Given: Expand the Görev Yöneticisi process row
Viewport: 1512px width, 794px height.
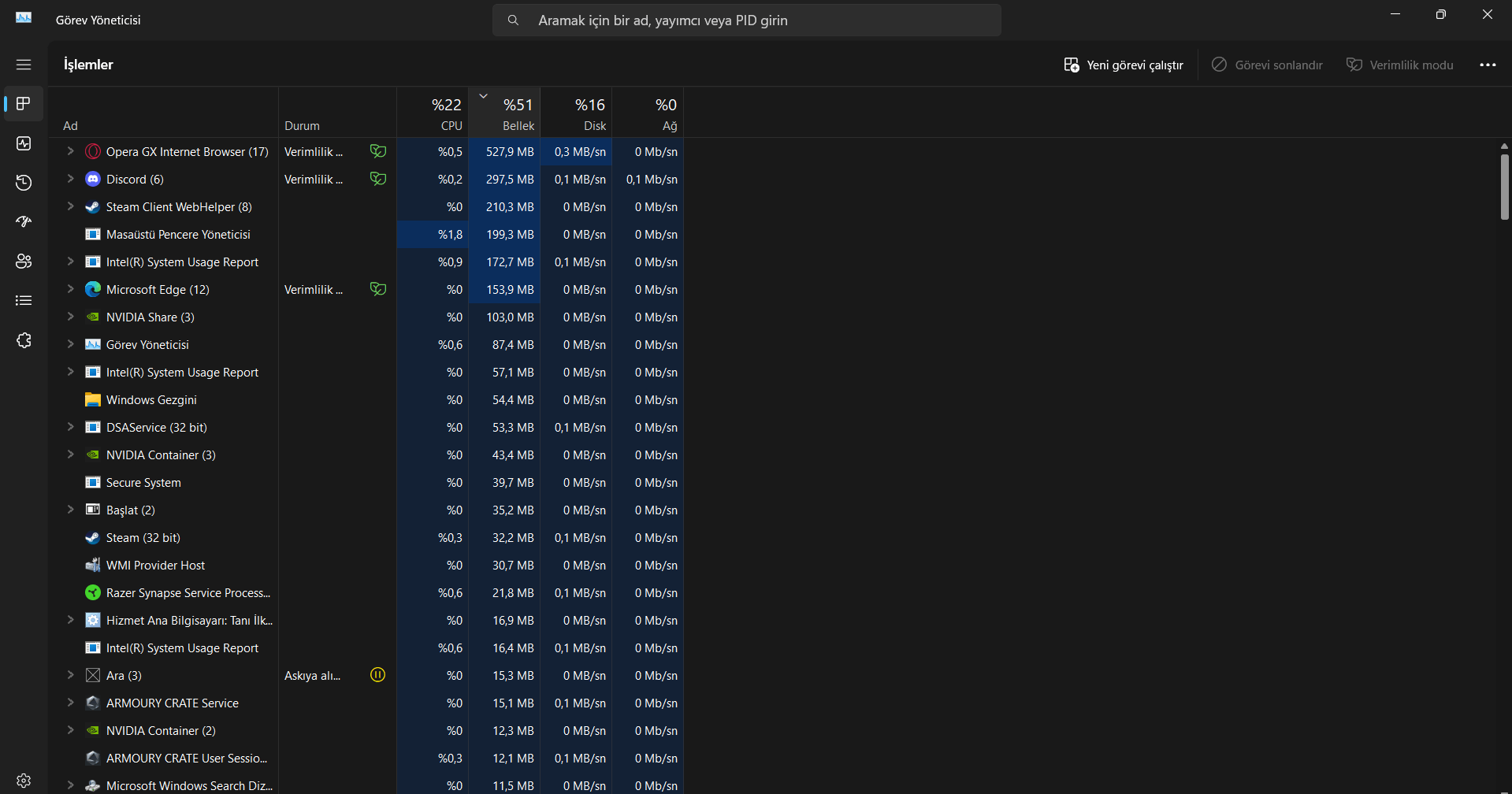Looking at the screenshot, I should (x=70, y=344).
